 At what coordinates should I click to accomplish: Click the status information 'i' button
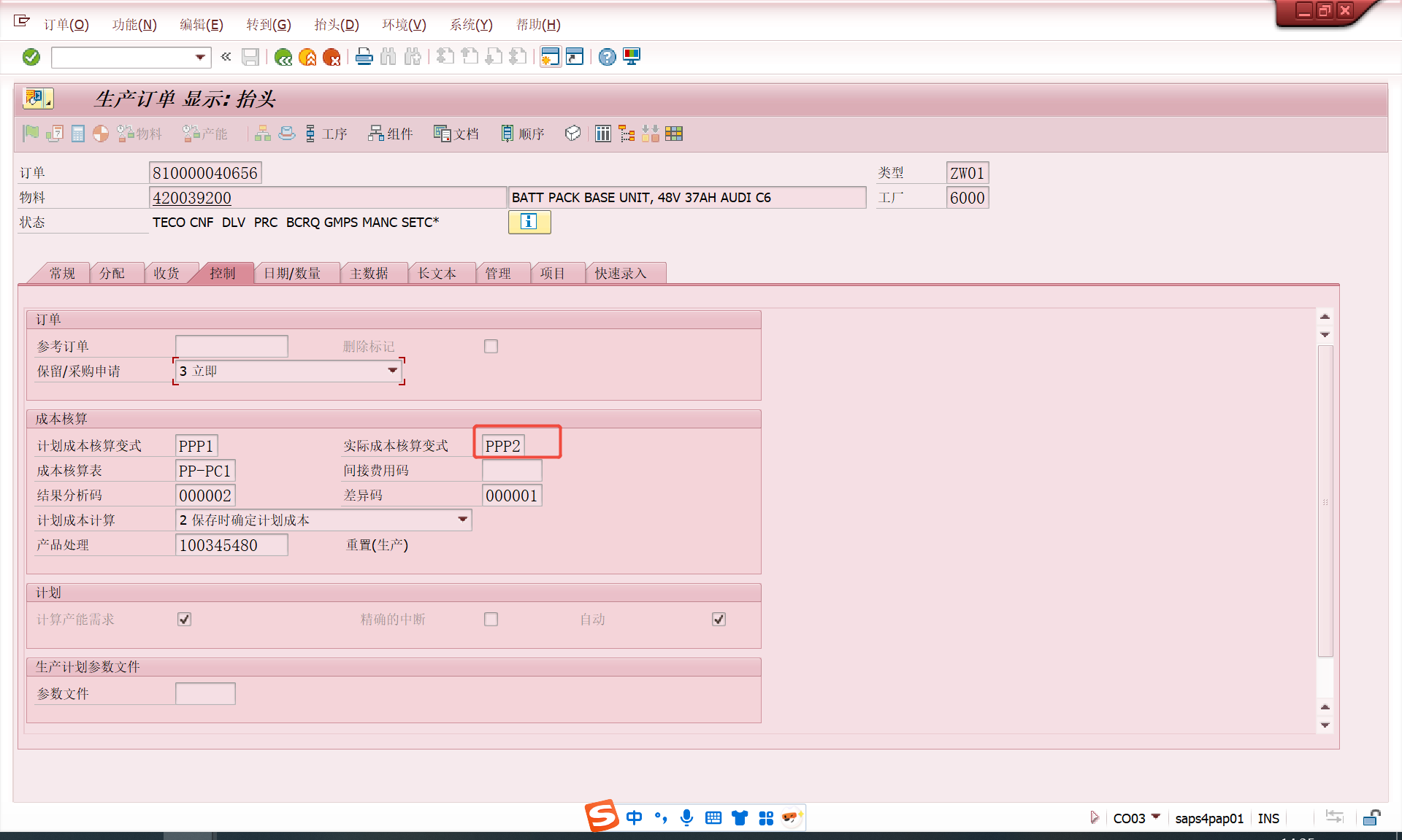click(x=529, y=222)
